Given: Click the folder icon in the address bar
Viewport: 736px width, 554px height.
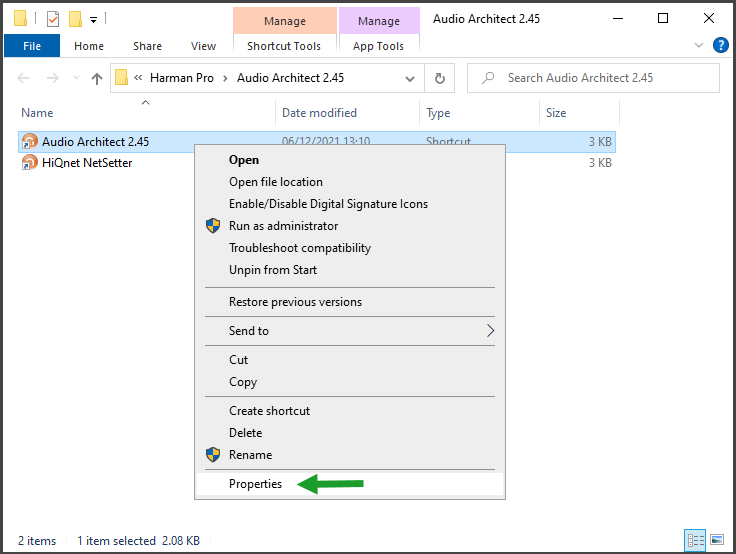Looking at the screenshot, I should coord(122,77).
